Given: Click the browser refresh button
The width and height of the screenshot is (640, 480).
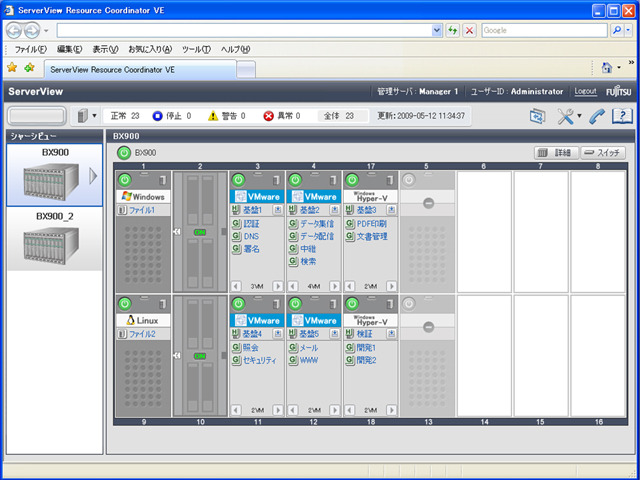Looking at the screenshot, I should (x=452, y=30).
